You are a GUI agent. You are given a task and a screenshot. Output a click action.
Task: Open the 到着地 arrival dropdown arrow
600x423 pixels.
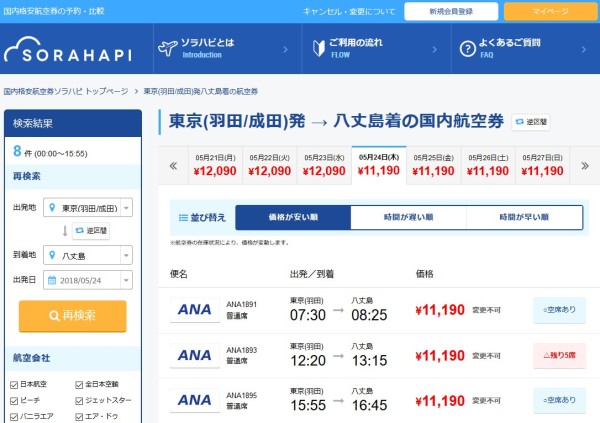click(126, 255)
